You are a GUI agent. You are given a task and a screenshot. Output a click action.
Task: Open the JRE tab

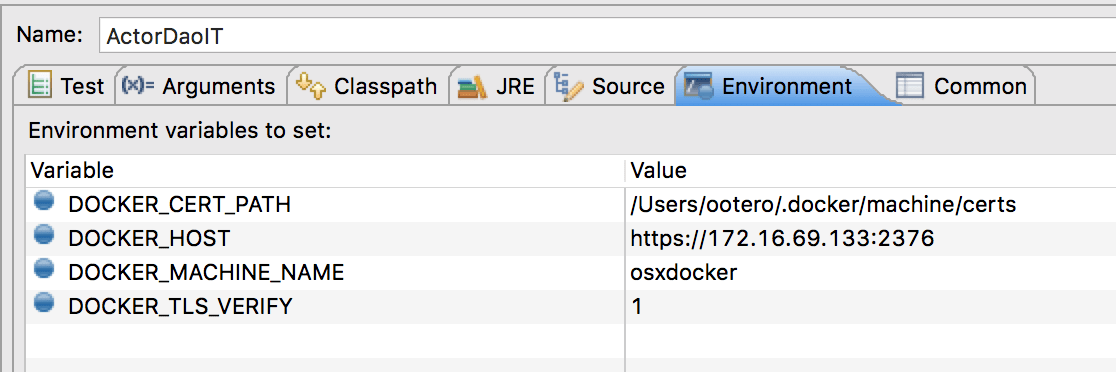click(x=496, y=86)
